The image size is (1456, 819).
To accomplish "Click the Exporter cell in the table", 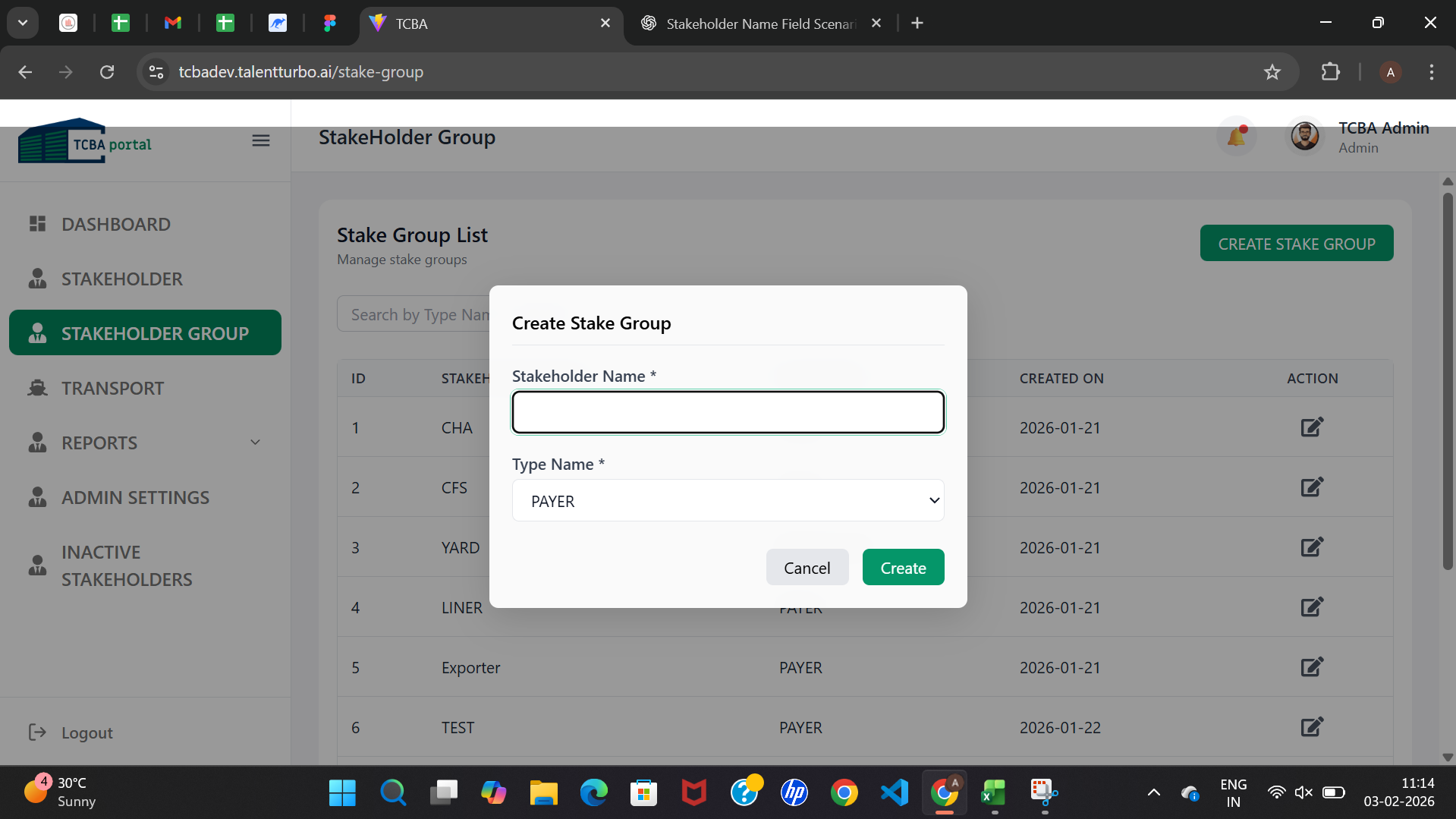I will pos(470,667).
